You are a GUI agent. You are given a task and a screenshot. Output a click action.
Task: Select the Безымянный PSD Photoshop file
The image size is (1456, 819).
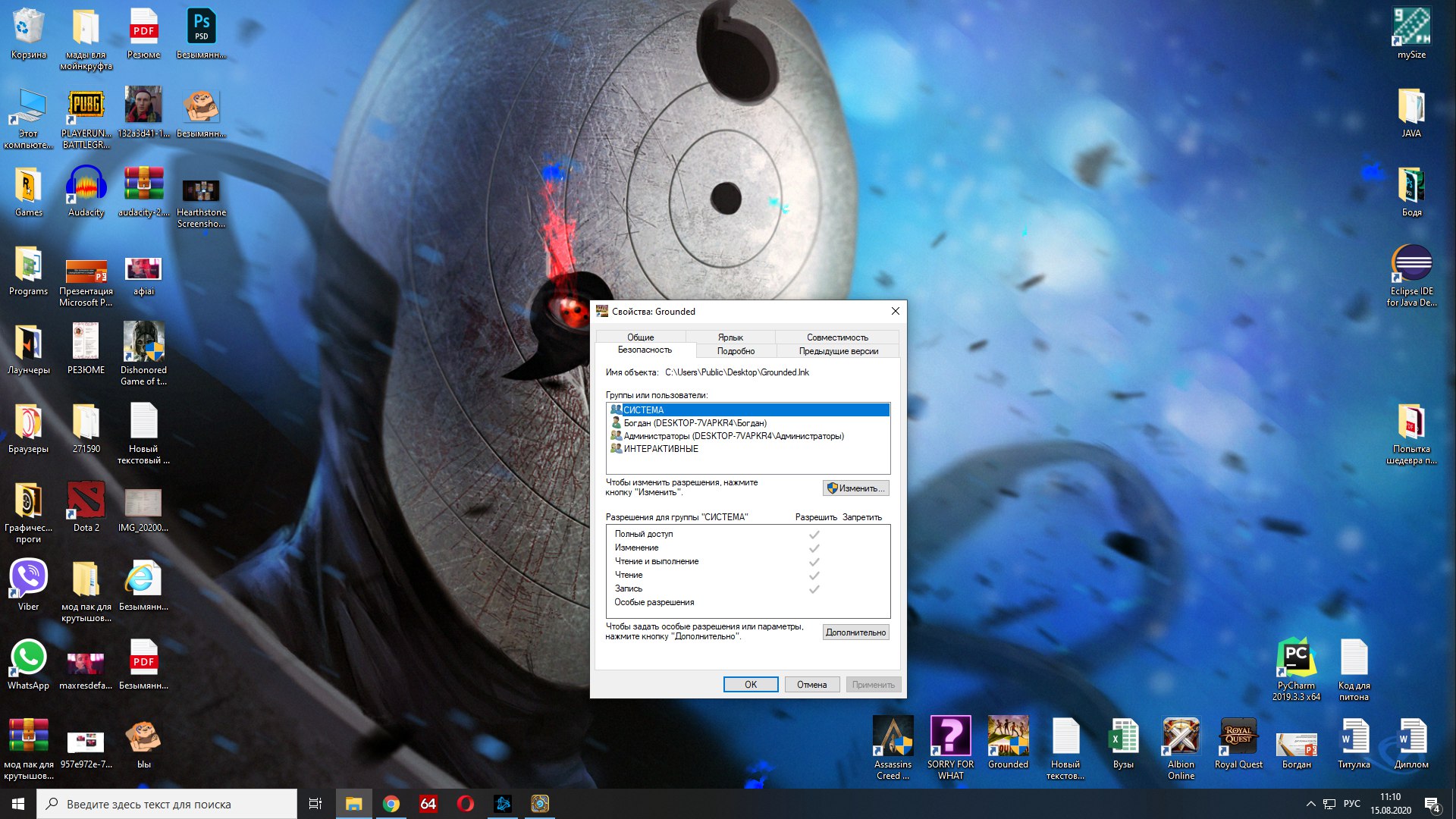[x=201, y=34]
